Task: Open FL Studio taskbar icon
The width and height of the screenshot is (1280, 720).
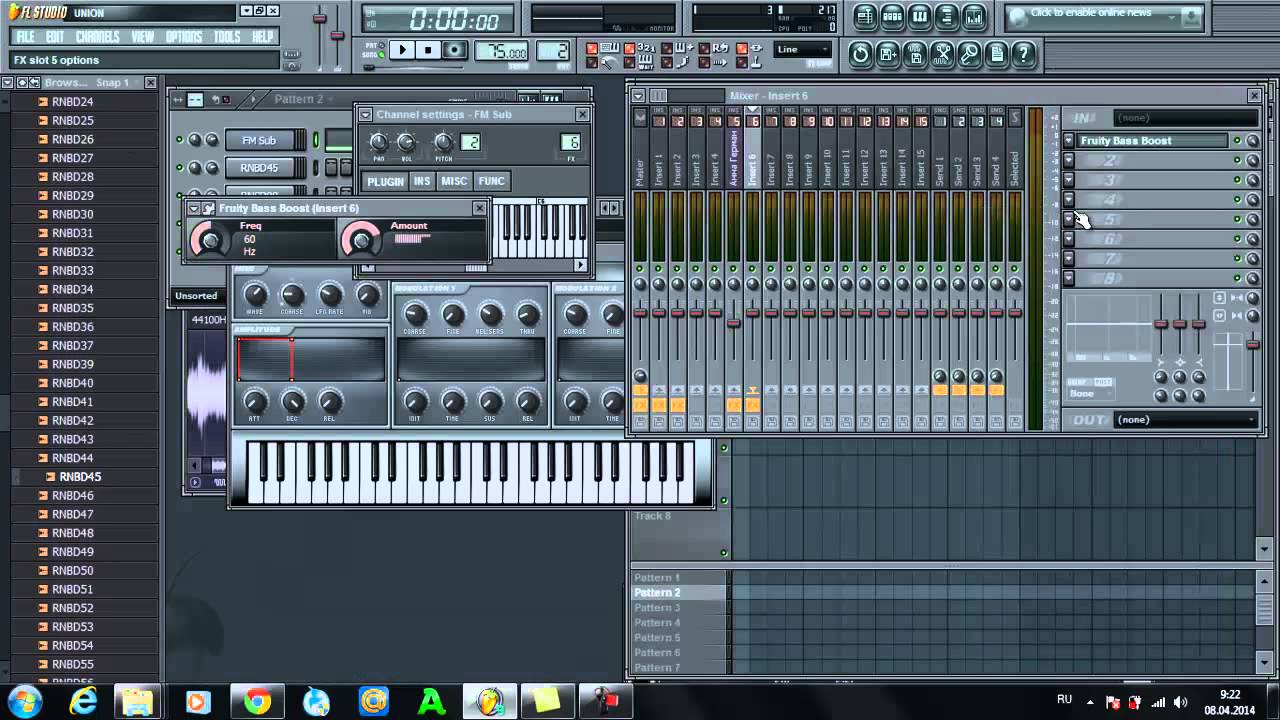Action: (489, 702)
